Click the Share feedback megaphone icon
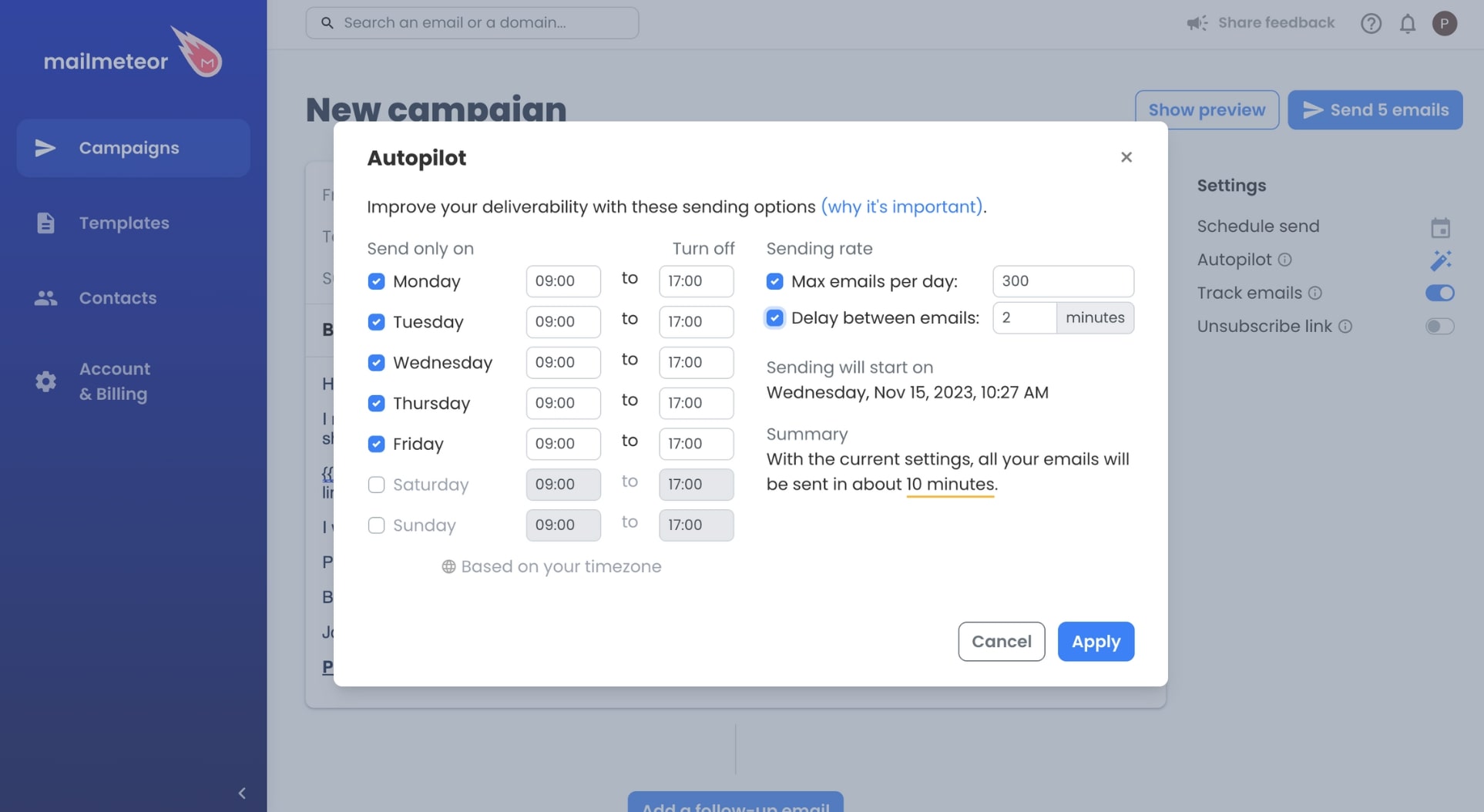This screenshot has width=1484, height=812. pyautogui.click(x=1197, y=23)
